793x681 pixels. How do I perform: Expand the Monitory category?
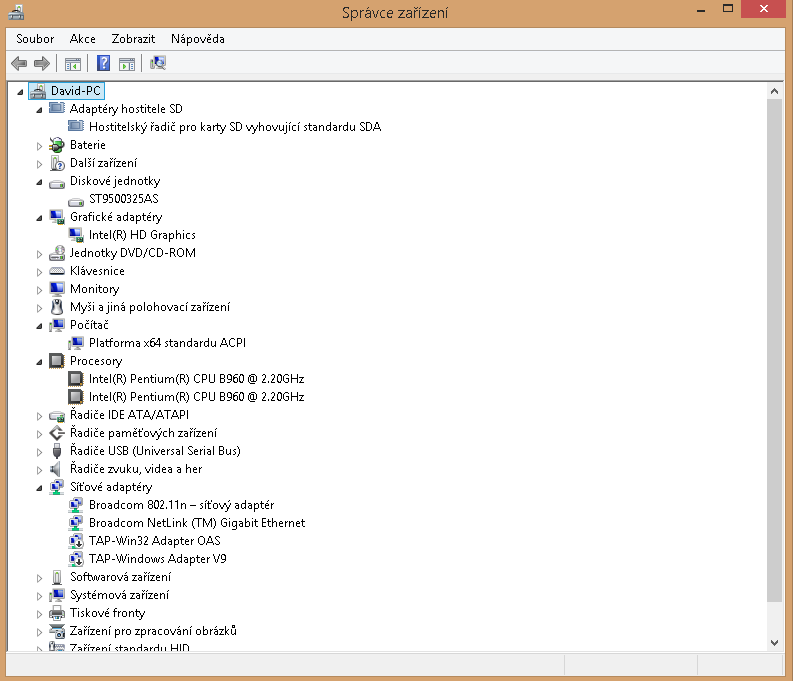(39, 290)
